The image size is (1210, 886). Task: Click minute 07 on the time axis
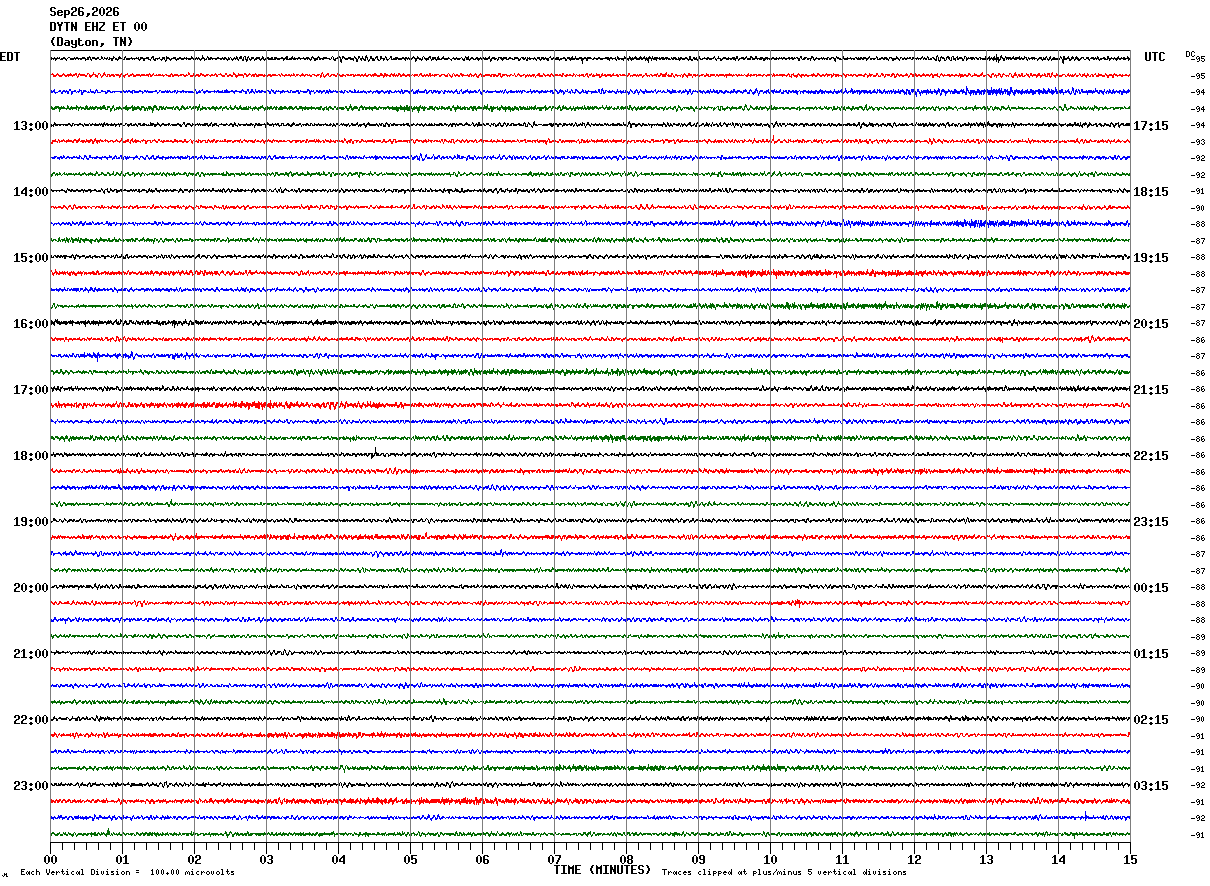[554, 859]
